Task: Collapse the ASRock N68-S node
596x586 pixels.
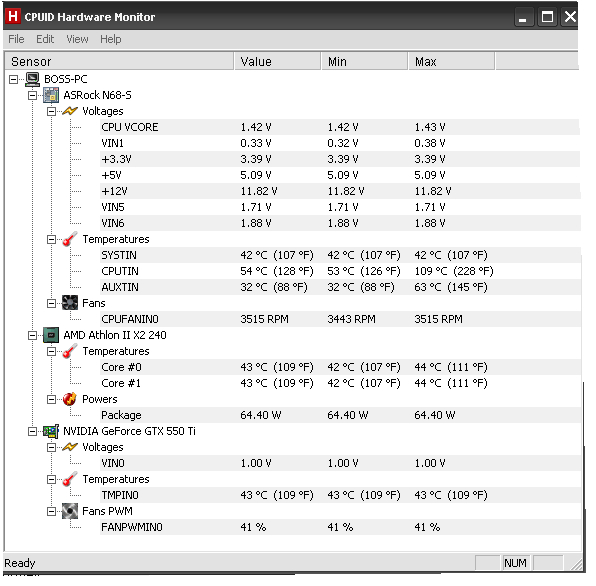Action: pos(32,95)
